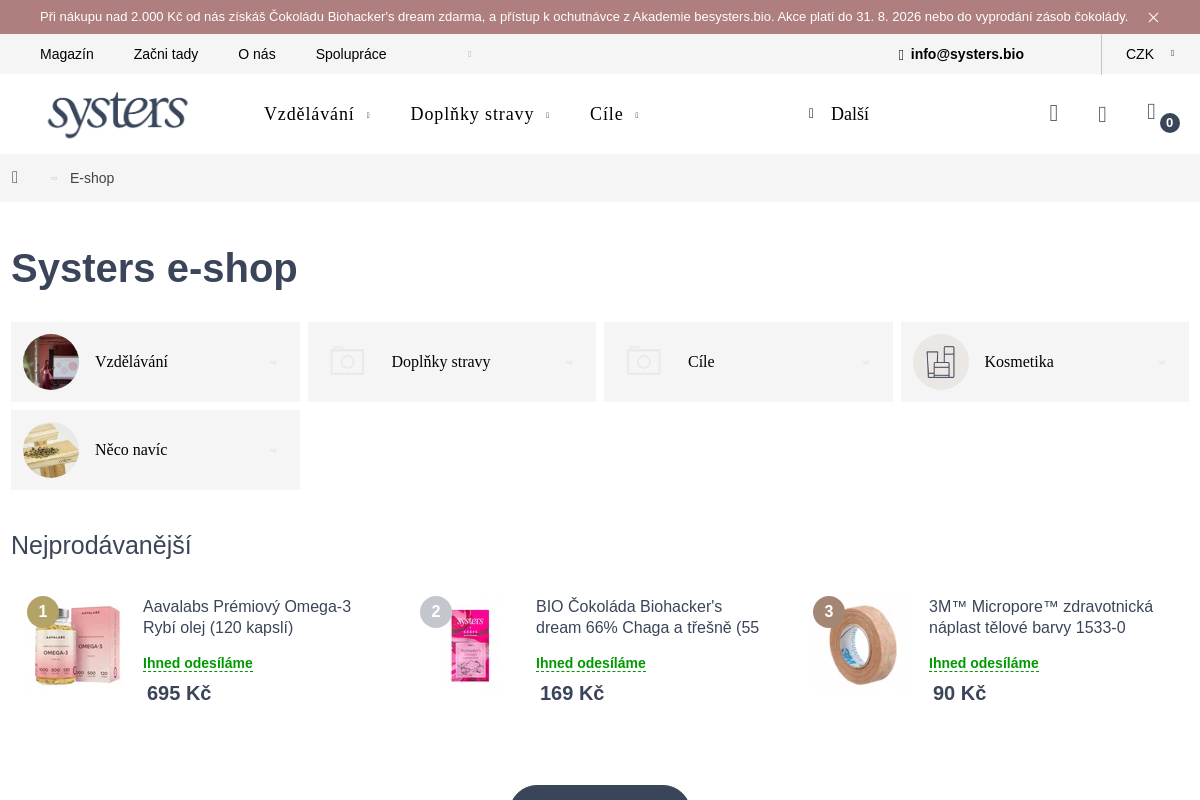Click the Aavalabs Omega-3 product image
The image size is (1200, 800).
coord(78,645)
